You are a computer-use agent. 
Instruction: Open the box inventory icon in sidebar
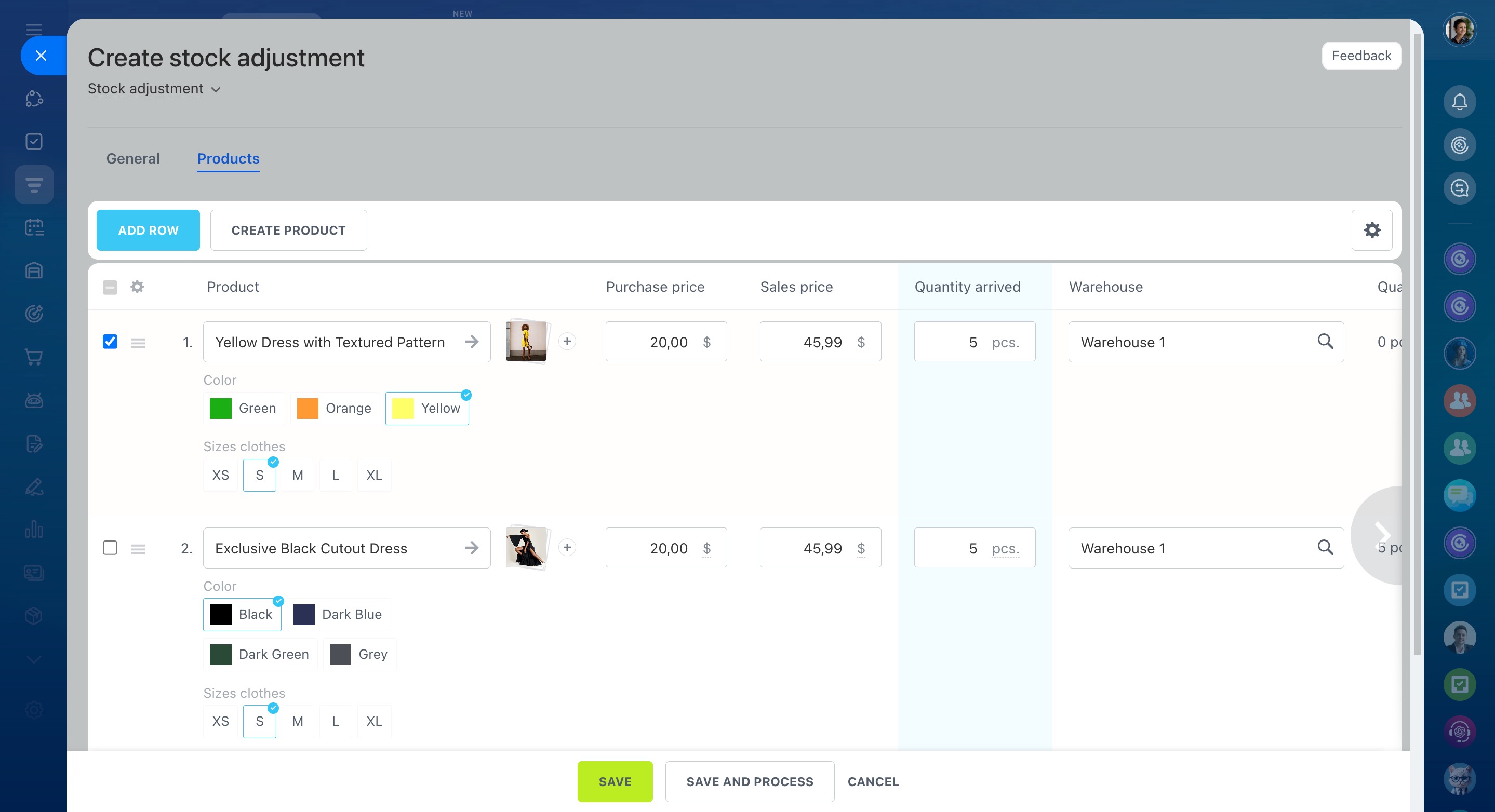pyautogui.click(x=34, y=615)
